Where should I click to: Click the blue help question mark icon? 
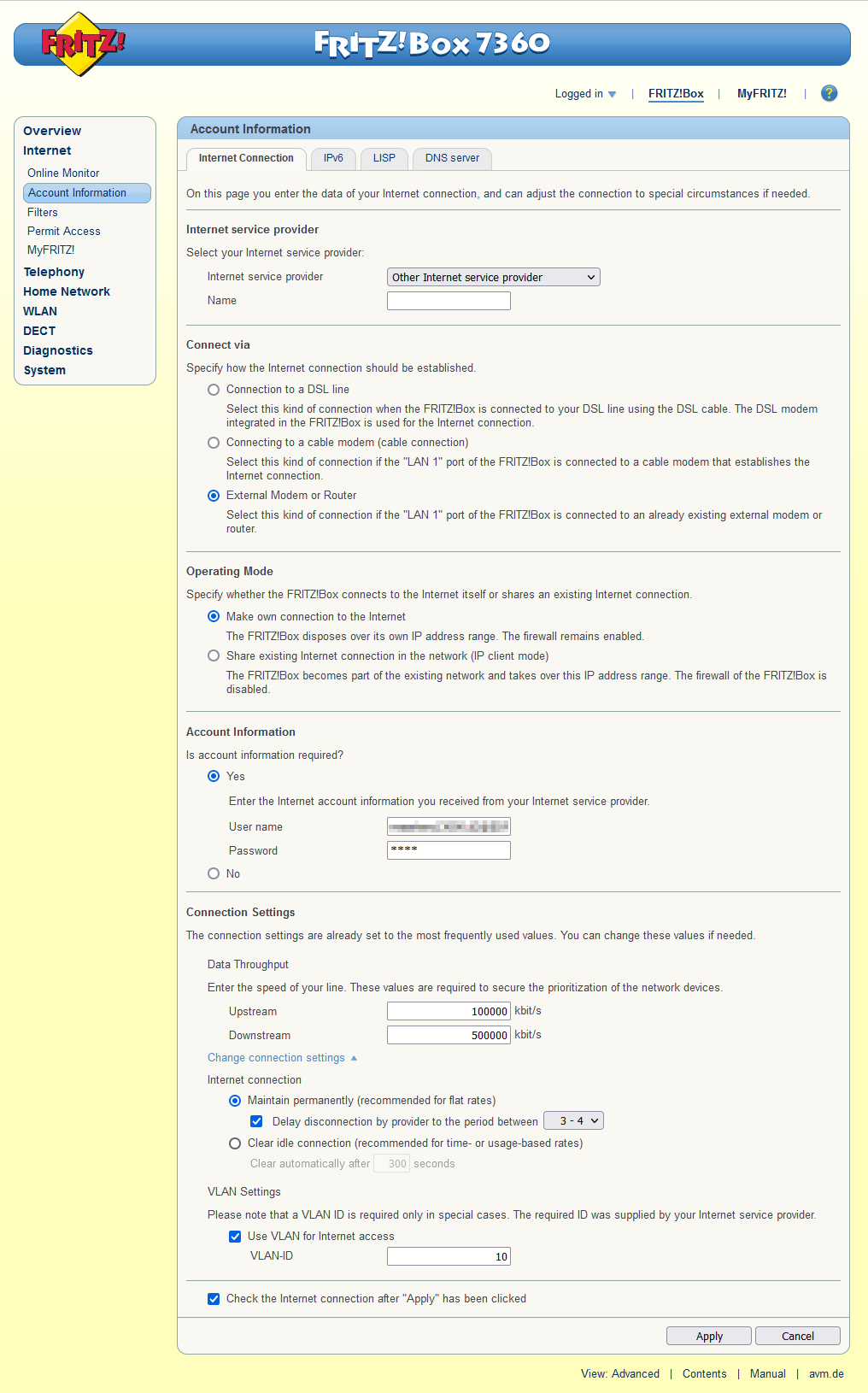coord(829,93)
